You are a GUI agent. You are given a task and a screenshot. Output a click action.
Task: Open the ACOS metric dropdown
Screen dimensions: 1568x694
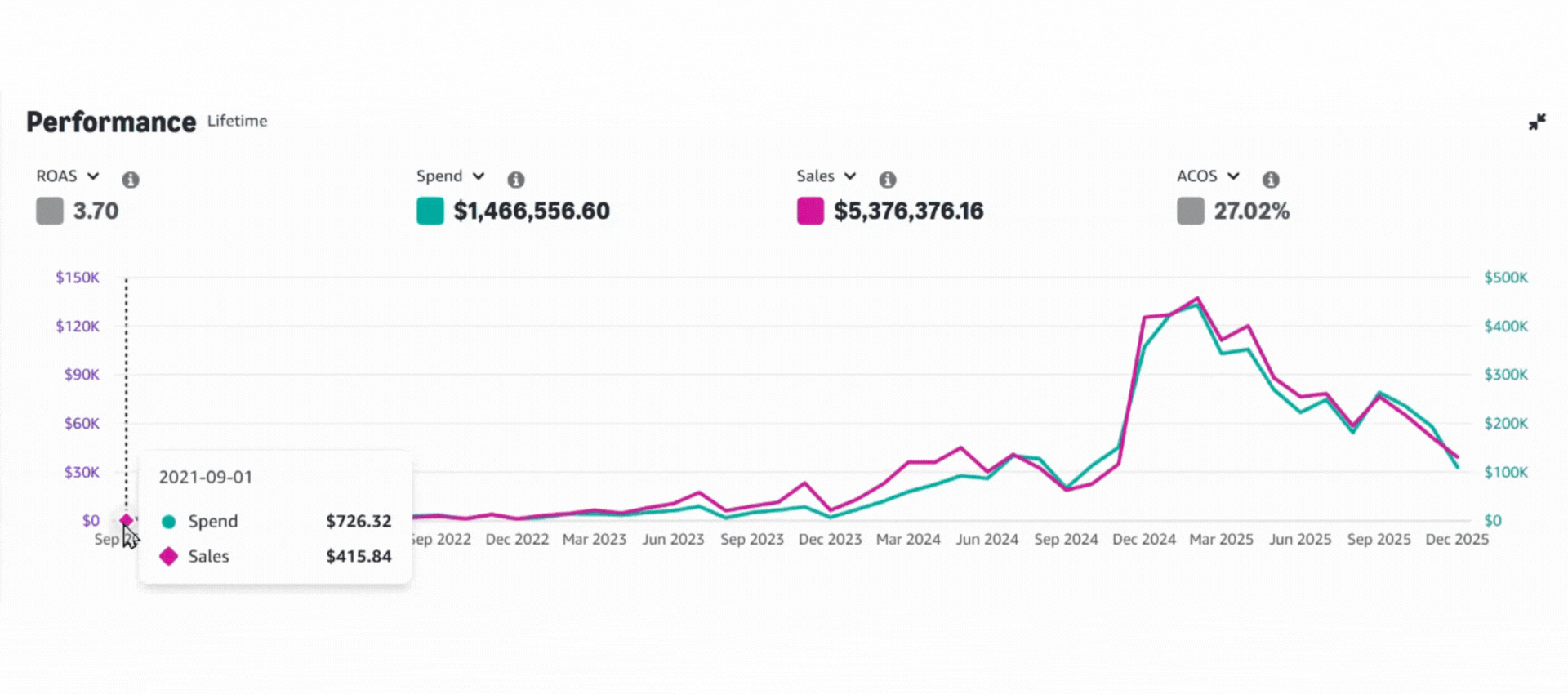coord(1208,176)
